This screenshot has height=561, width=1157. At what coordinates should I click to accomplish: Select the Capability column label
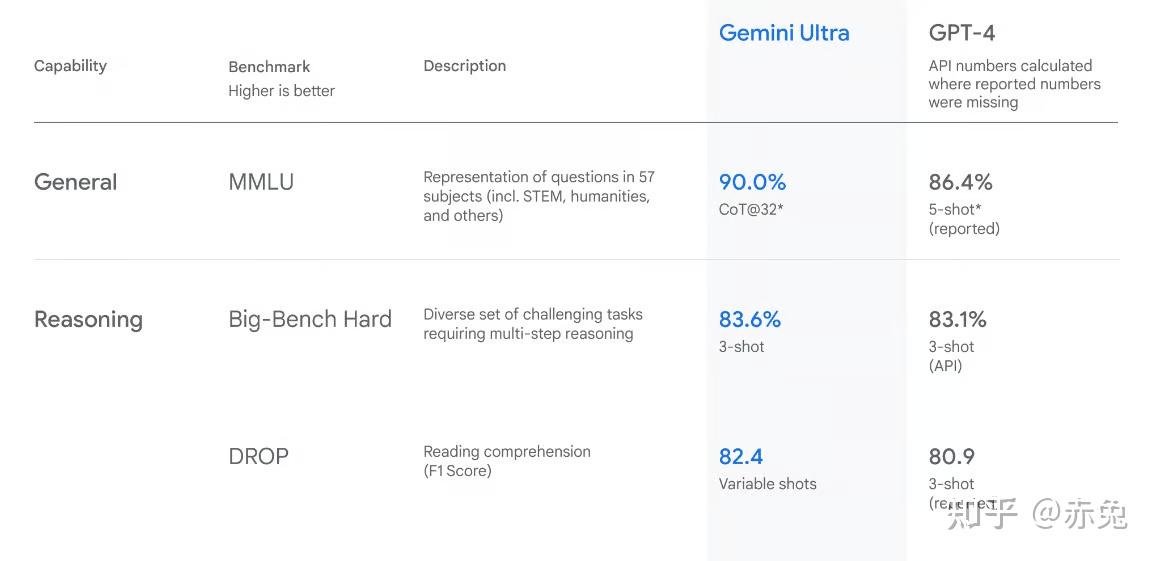coord(70,66)
